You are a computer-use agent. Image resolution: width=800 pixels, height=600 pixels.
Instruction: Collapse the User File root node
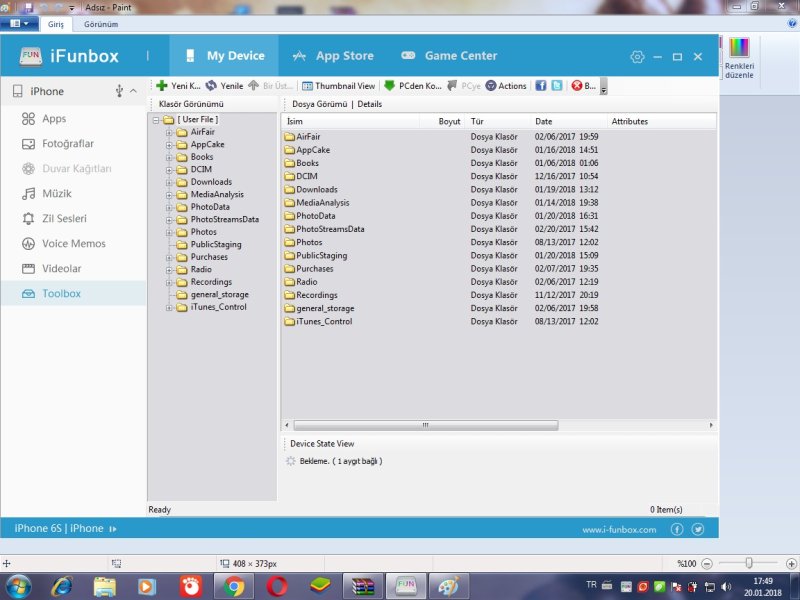pos(155,120)
